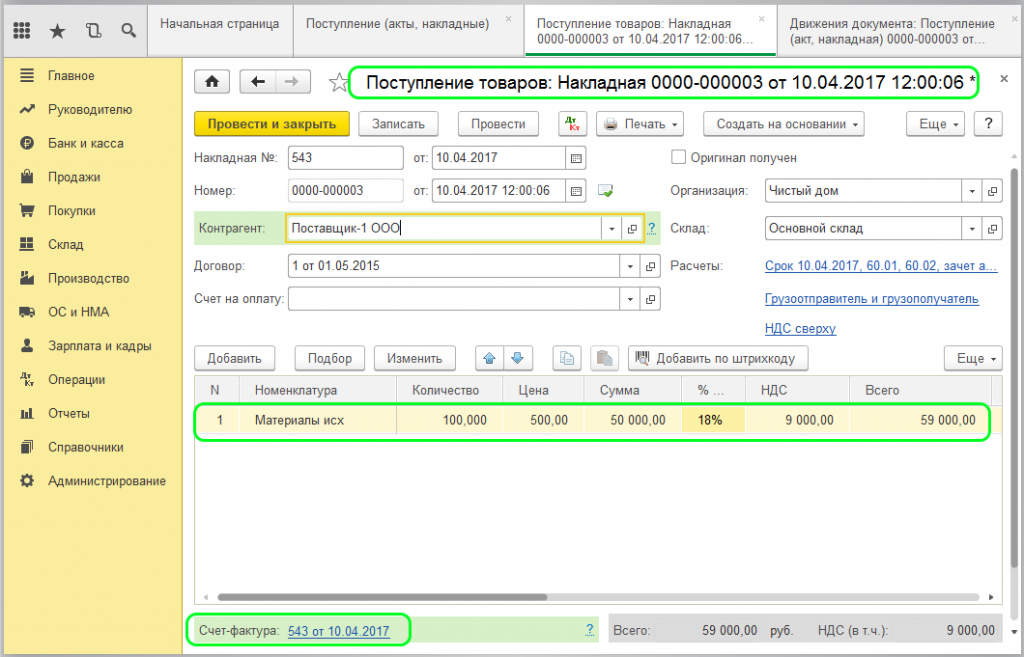Image resolution: width=1024 pixels, height=657 pixels.
Task: Open the Создать на основании dropdown
Action: (783, 124)
